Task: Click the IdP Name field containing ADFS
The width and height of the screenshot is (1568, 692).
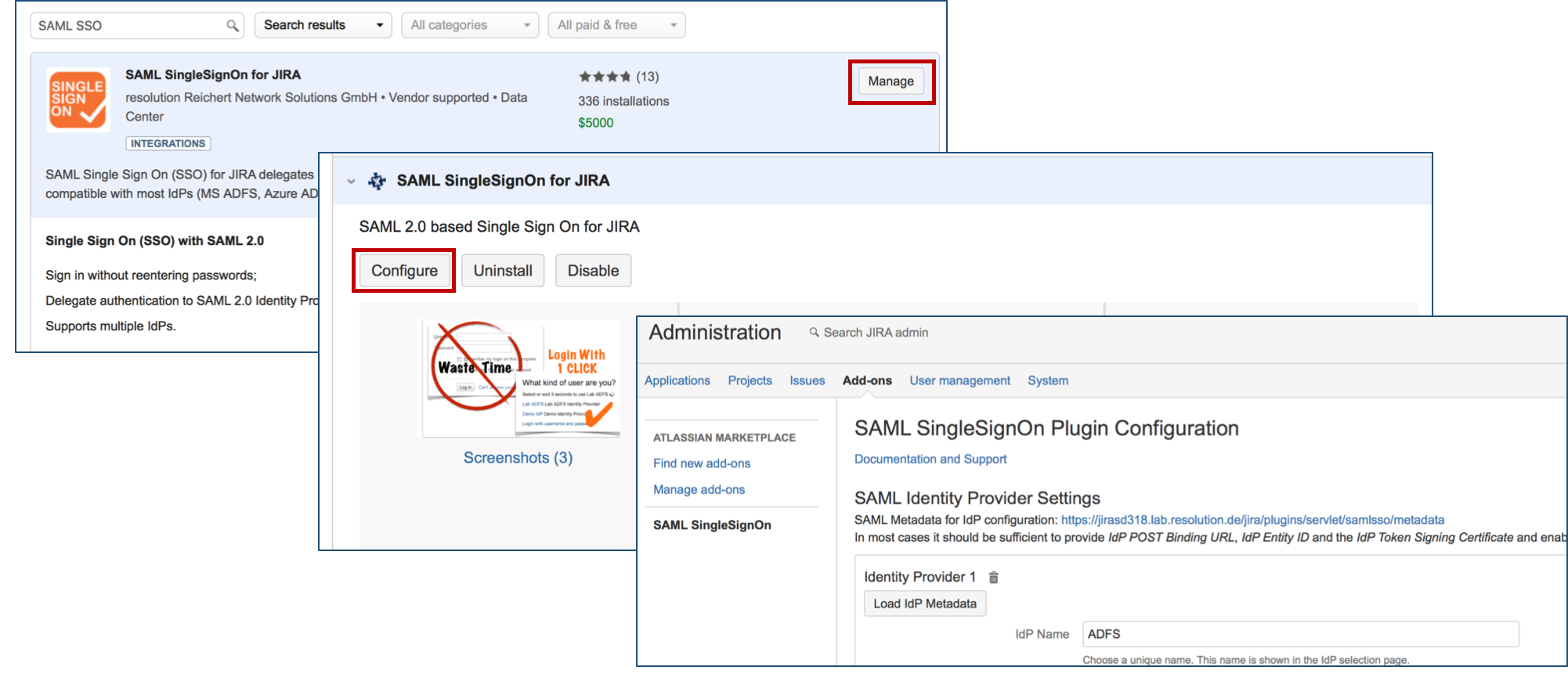Action: point(1301,634)
